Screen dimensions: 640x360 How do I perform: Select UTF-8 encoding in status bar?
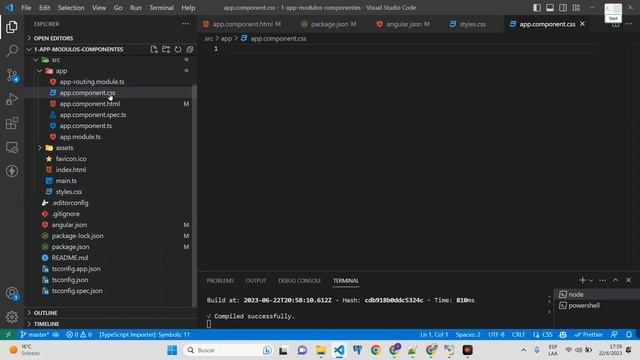point(496,335)
